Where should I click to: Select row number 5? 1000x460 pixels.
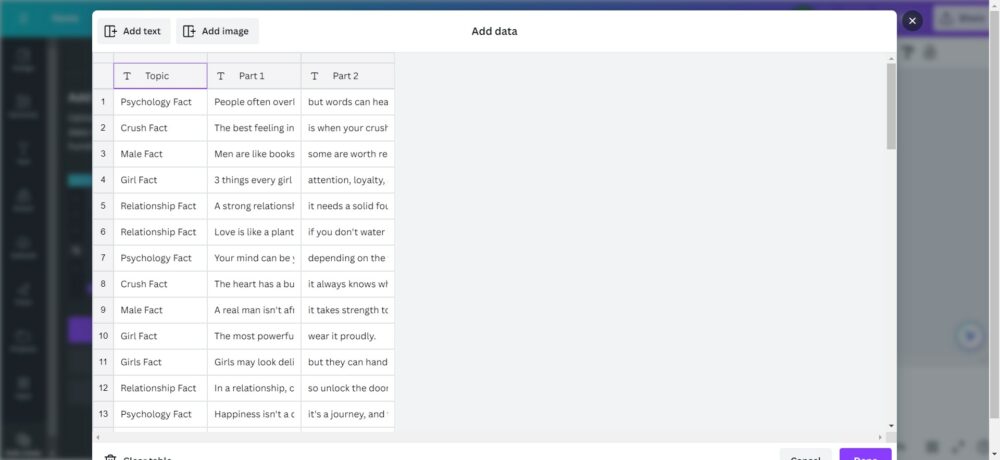coord(103,206)
